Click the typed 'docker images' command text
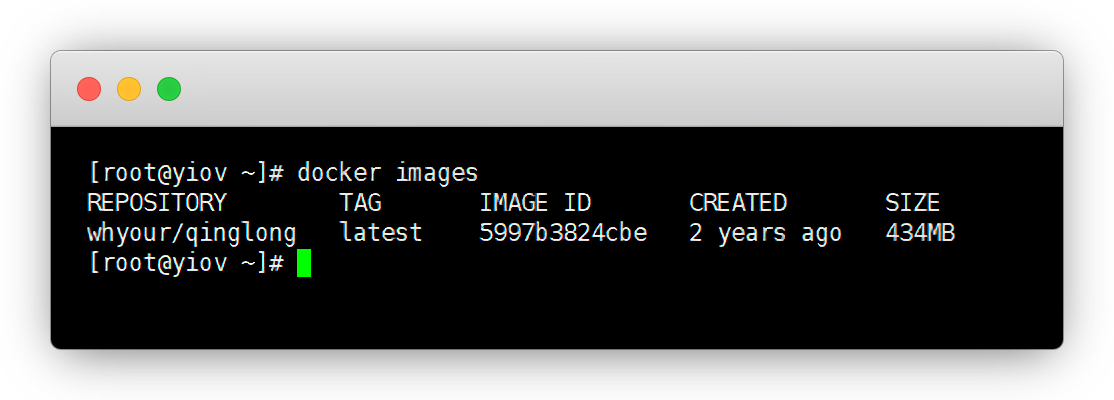This screenshot has height=400, width=1114. [387, 172]
